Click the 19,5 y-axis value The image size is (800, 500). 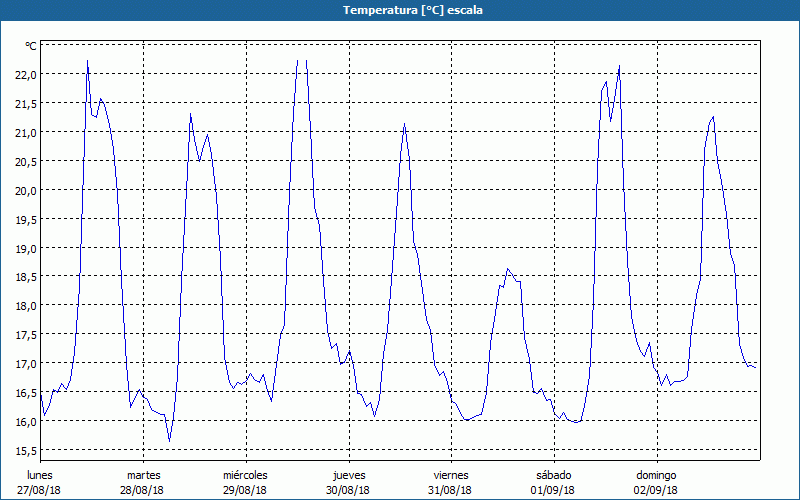26,219
